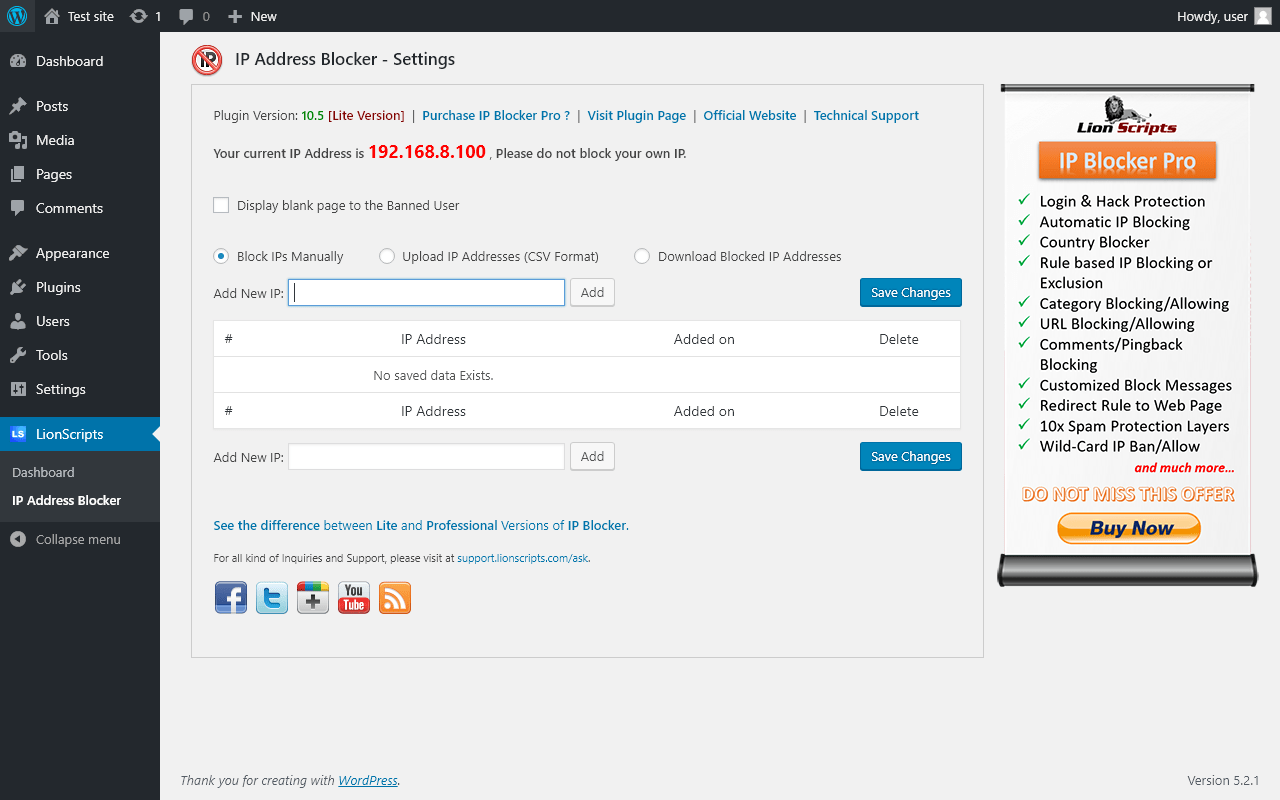Open the IP Address Blocker submenu item
1280x800 pixels.
point(66,500)
